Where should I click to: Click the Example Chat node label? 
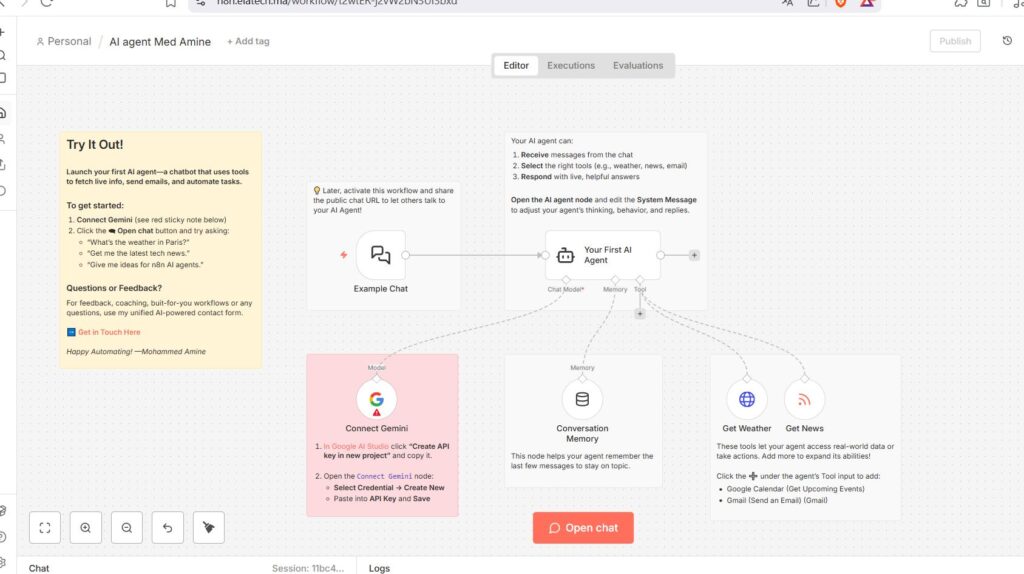click(381, 289)
